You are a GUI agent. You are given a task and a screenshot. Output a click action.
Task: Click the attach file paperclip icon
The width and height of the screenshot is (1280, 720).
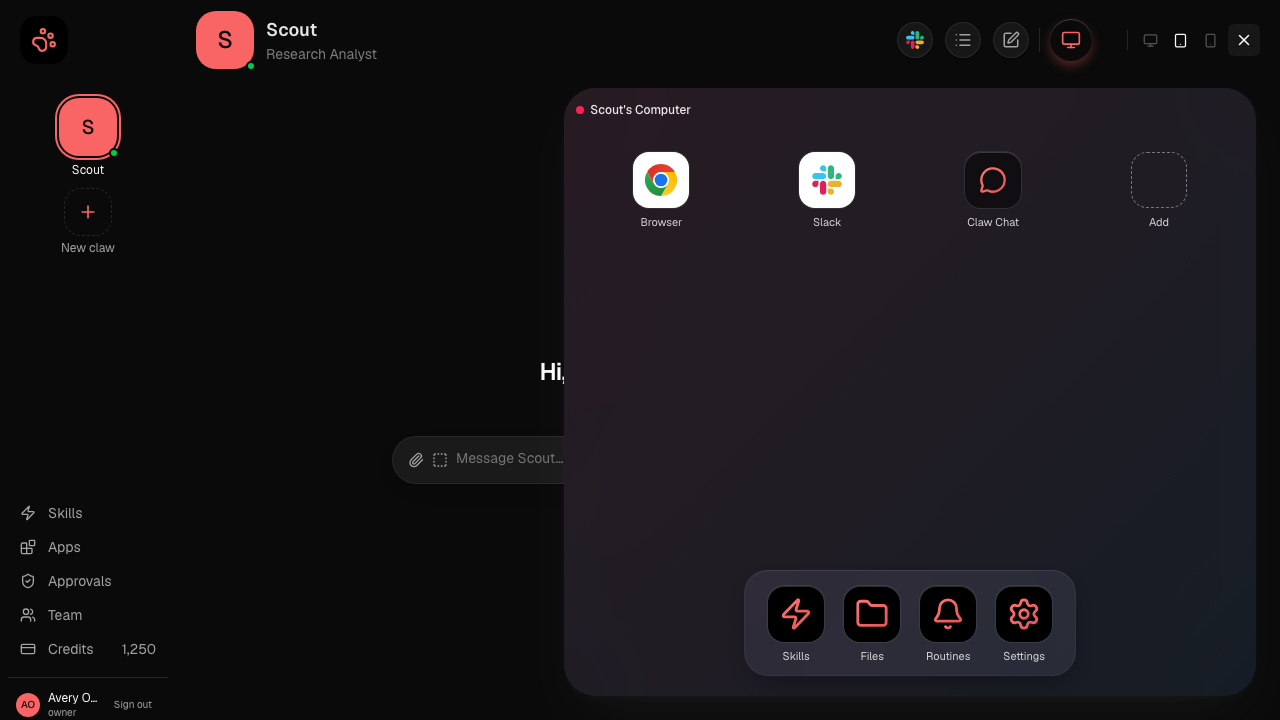(x=416, y=460)
